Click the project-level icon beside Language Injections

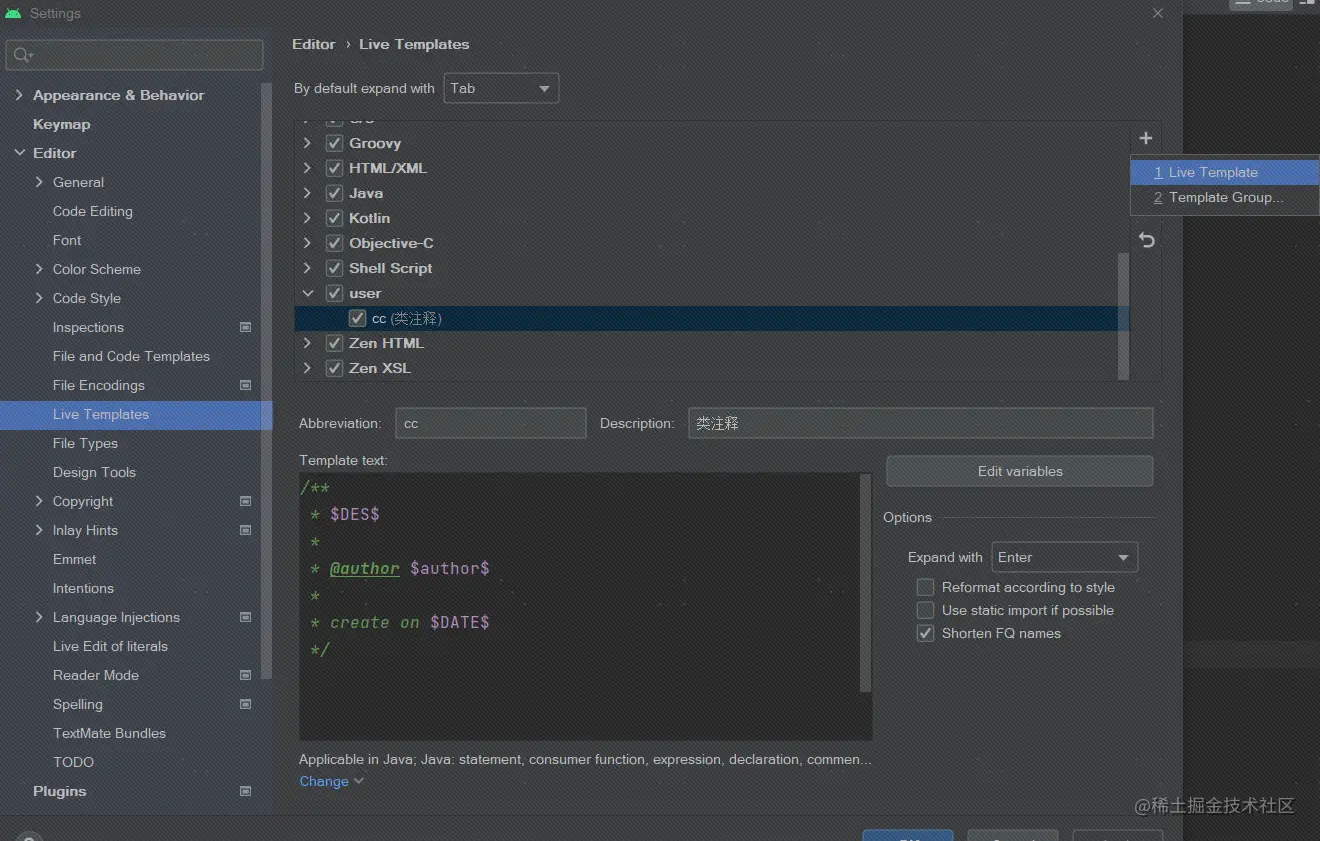tap(246, 617)
